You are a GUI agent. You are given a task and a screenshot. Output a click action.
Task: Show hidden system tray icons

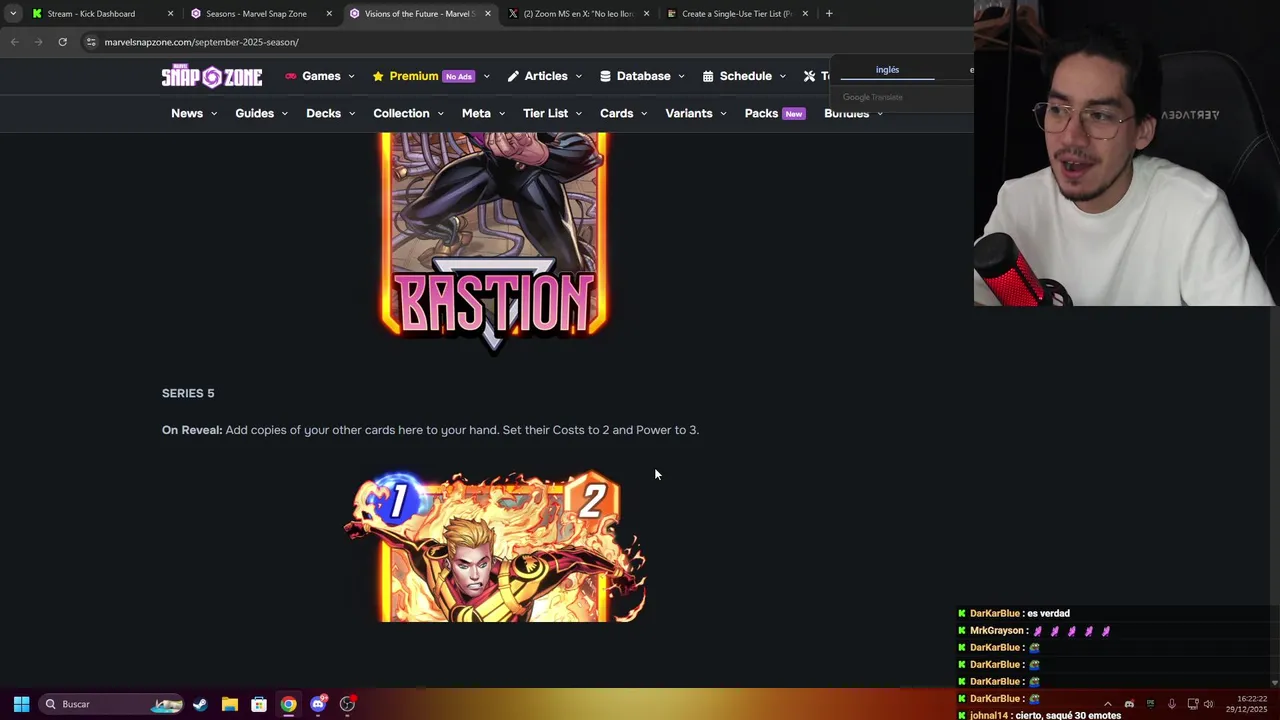coord(1107,704)
